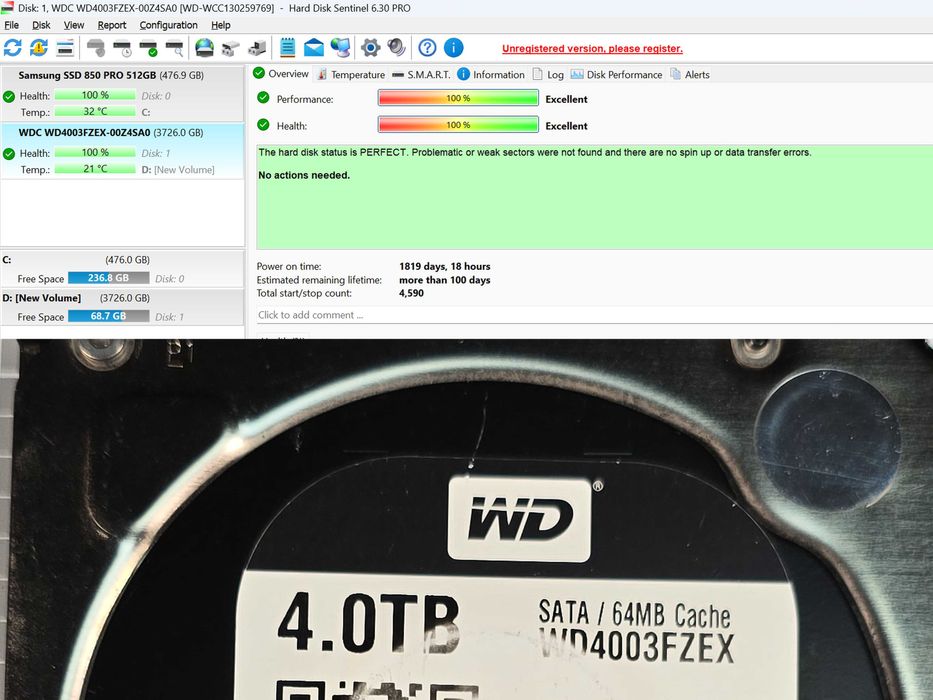Click the Samsung SSD Temp 32 °C bar
The height and width of the screenshot is (700, 933).
point(95,111)
